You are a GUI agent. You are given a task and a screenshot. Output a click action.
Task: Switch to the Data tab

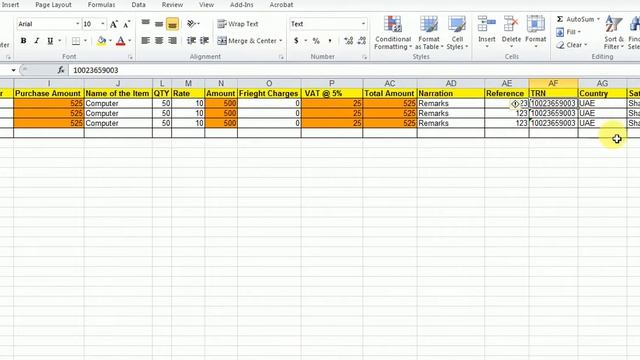(138, 5)
